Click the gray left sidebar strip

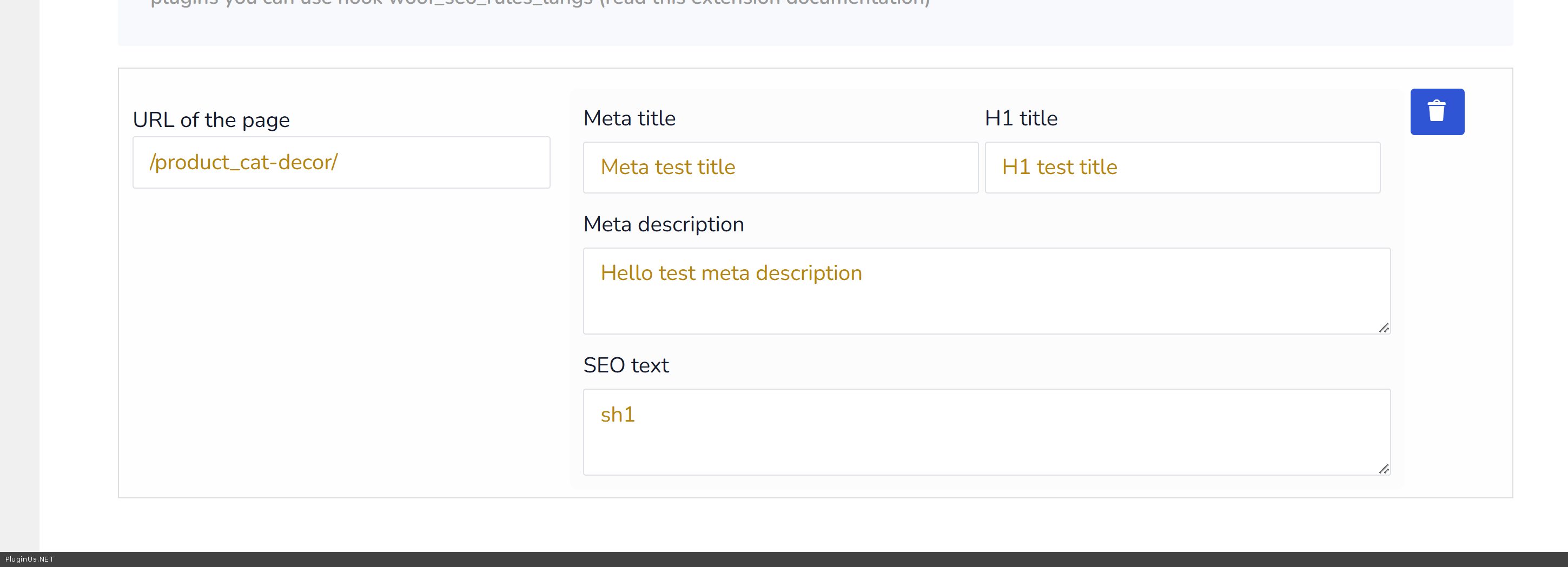coord(19,274)
